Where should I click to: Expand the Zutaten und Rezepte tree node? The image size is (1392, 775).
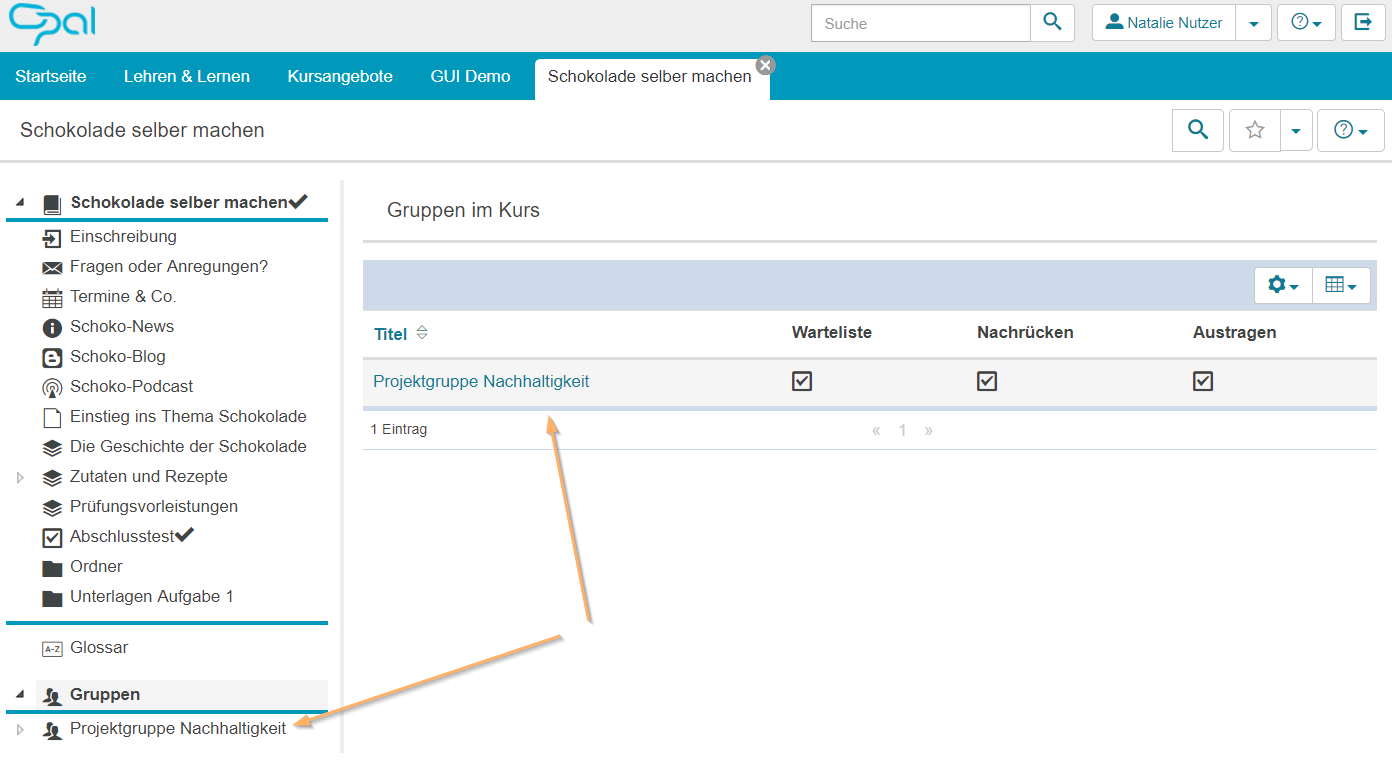[x=20, y=478]
